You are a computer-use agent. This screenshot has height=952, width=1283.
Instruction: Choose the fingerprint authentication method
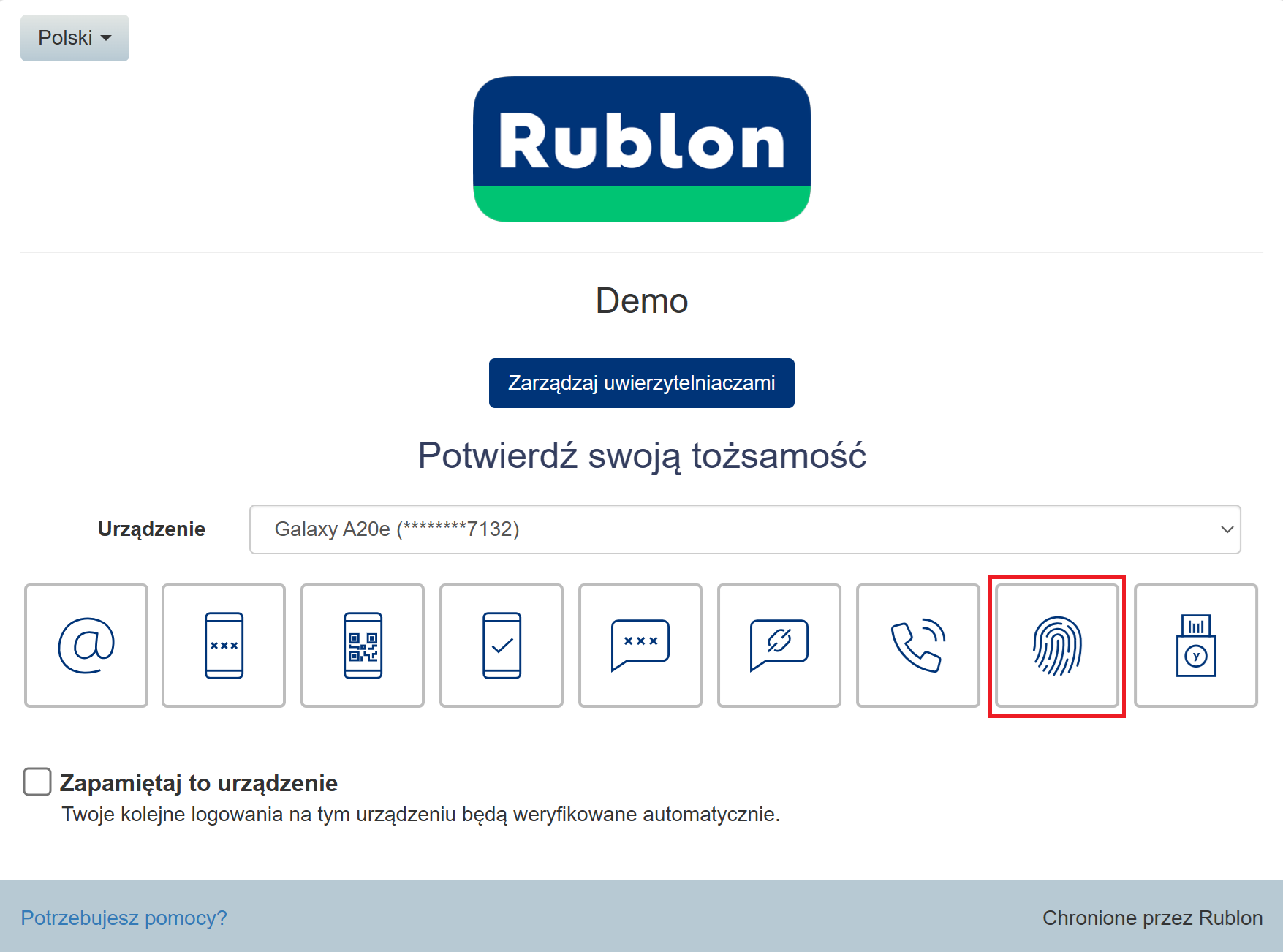(x=1057, y=645)
